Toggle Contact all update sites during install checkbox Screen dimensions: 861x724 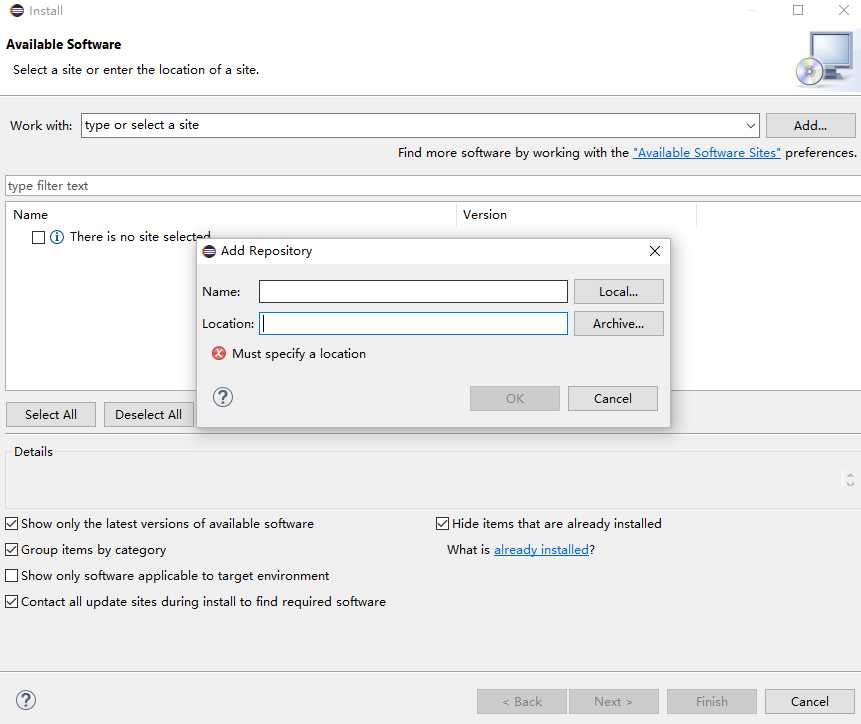tap(12, 601)
